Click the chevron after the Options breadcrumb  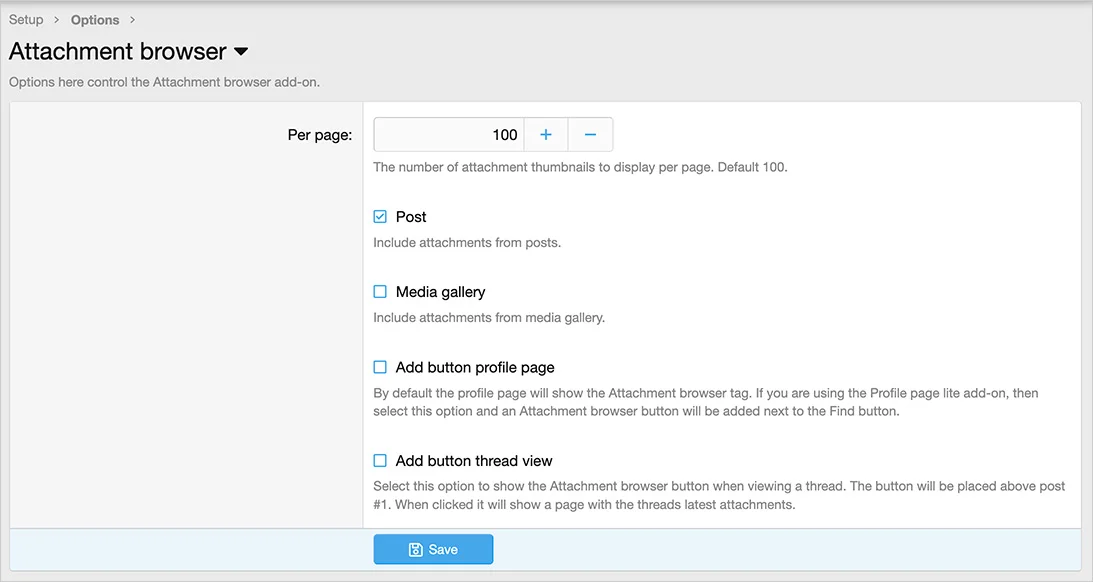[x=133, y=20]
